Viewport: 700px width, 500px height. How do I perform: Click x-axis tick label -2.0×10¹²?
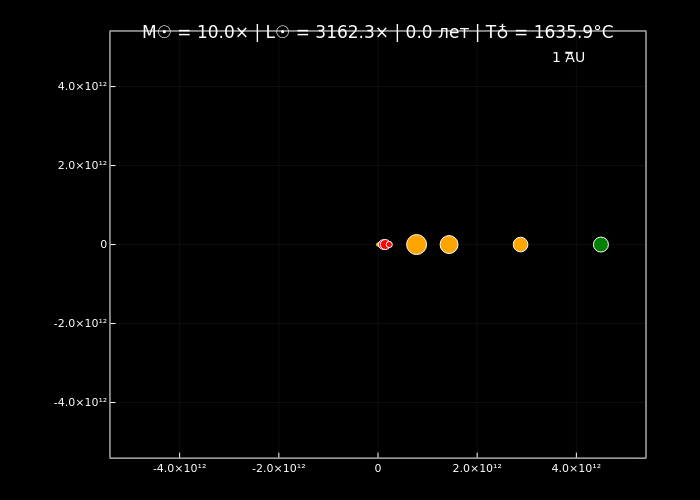tap(279, 468)
